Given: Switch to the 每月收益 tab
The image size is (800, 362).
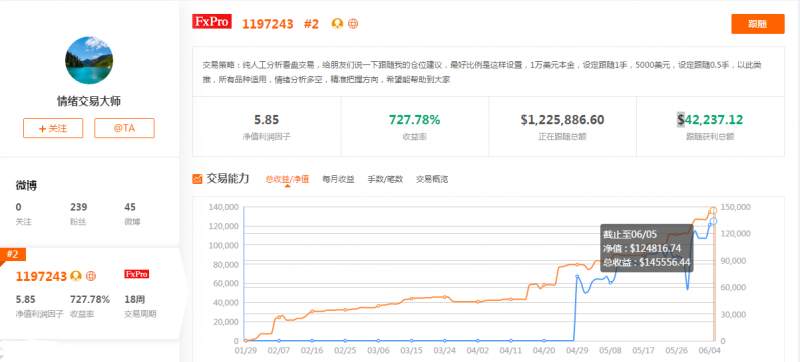Looking at the screenshot, I should pos(338,179).
